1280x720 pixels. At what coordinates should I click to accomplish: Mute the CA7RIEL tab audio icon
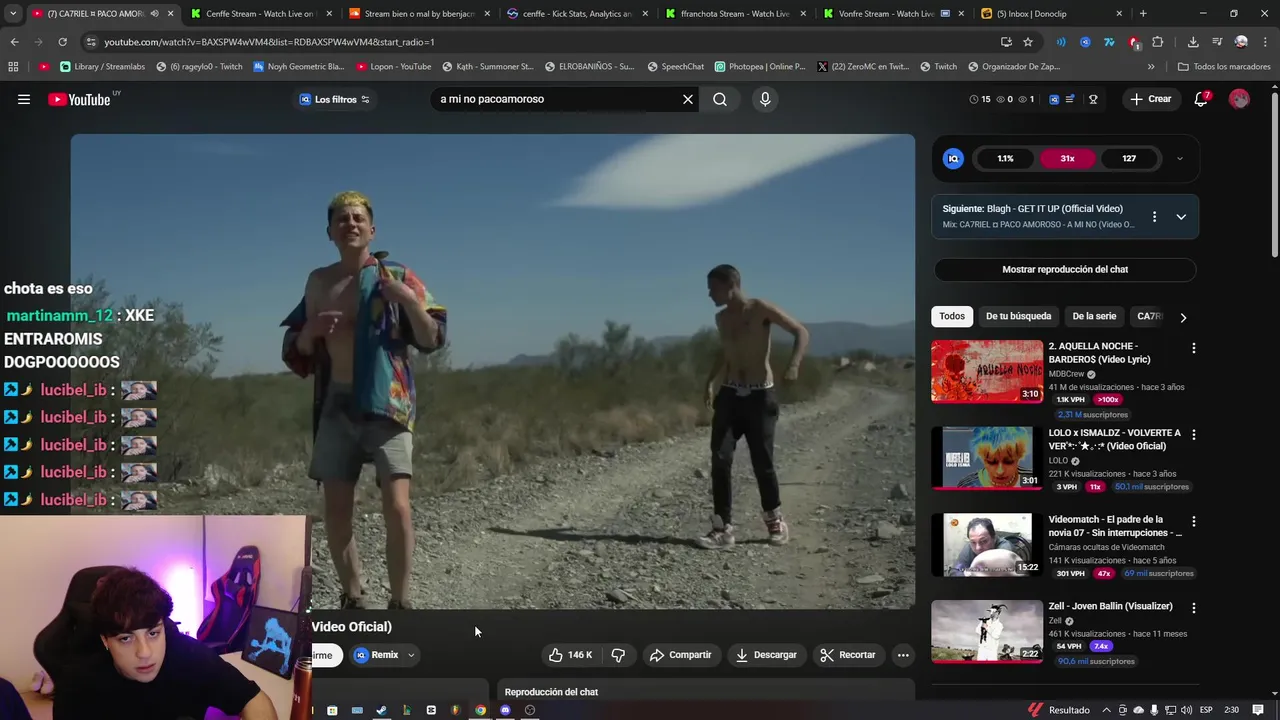coord(154,14)
